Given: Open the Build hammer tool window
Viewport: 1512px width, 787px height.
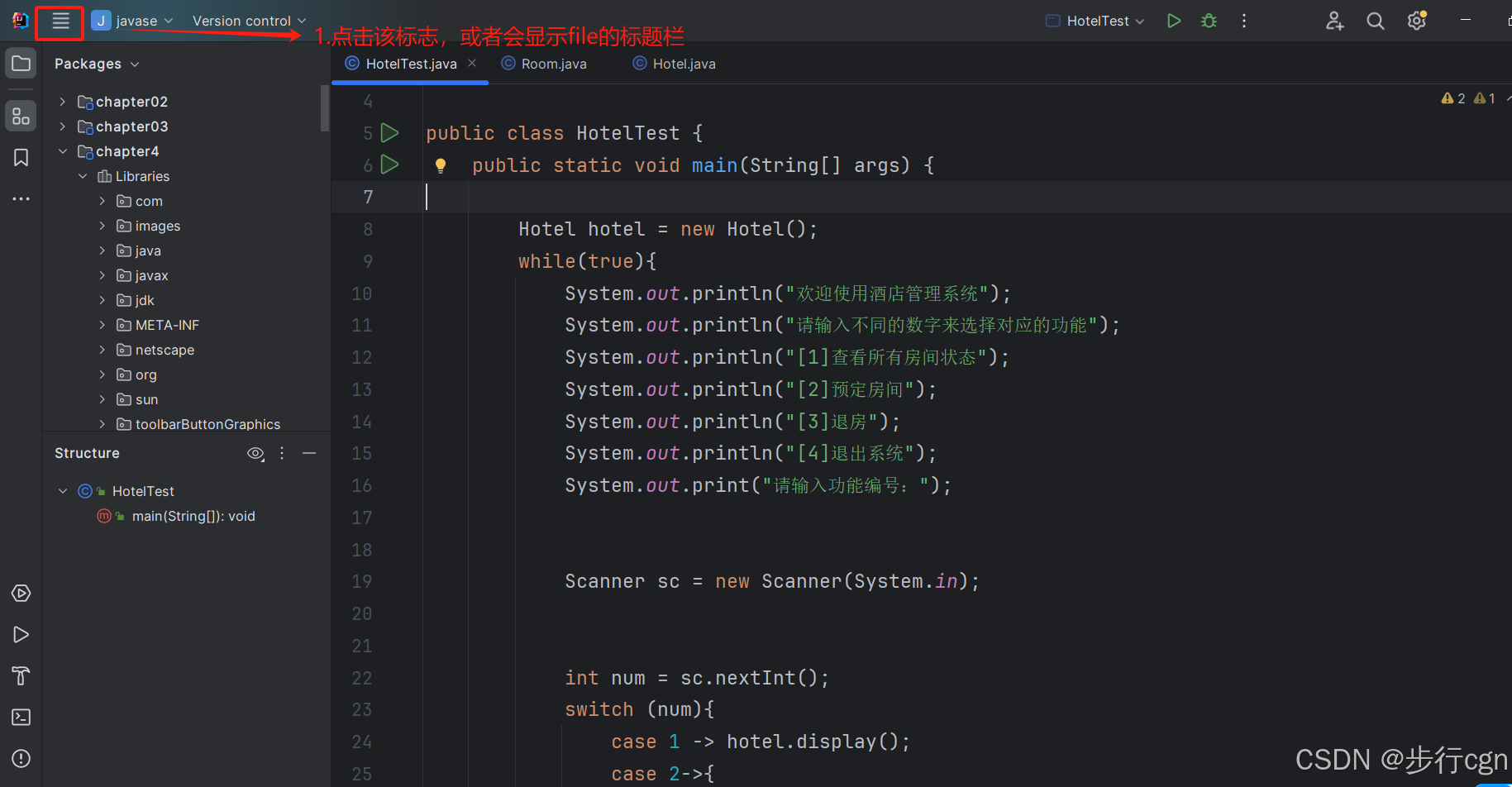Looking at the screenshot, I should [21, 676].
